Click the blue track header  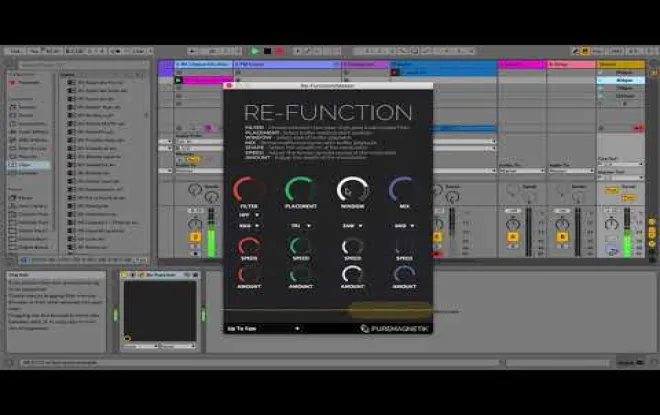pos(444,64)
